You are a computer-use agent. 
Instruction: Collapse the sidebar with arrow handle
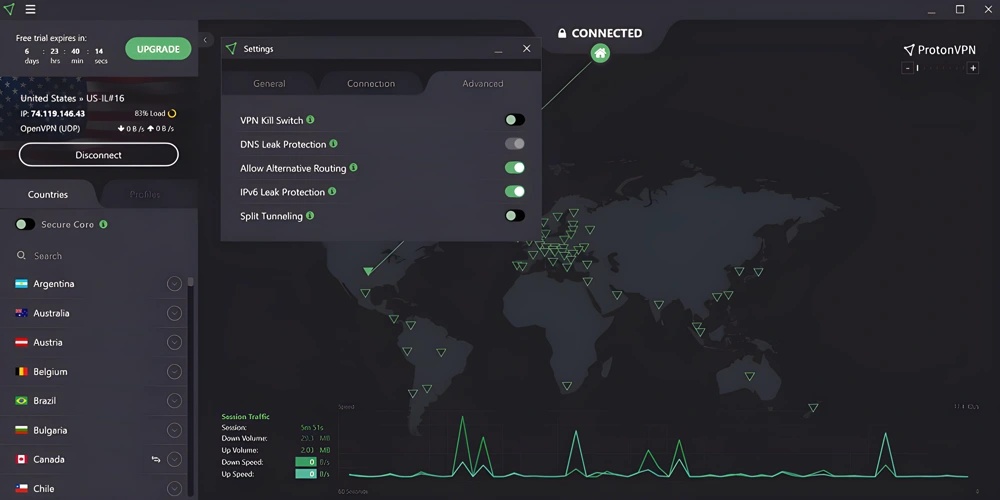pos(205,40)
